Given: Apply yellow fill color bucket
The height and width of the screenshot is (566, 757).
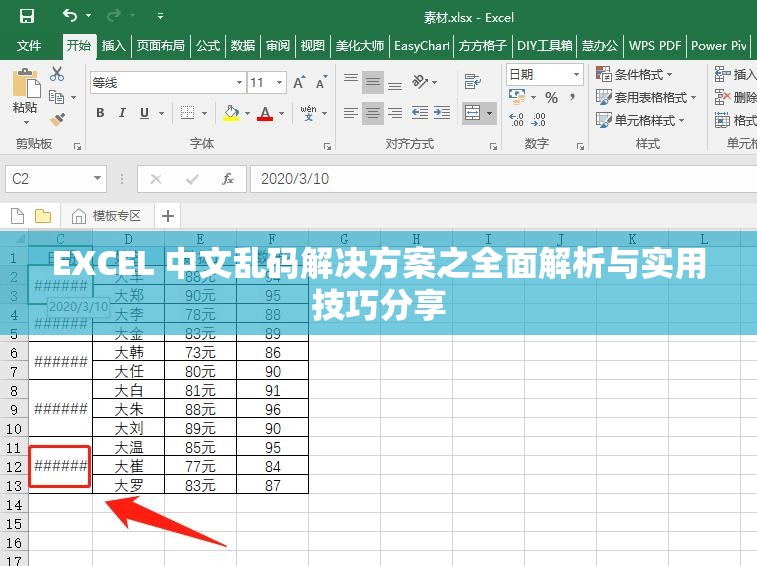Looking at the screenshot, I should (x=231, y=113).
